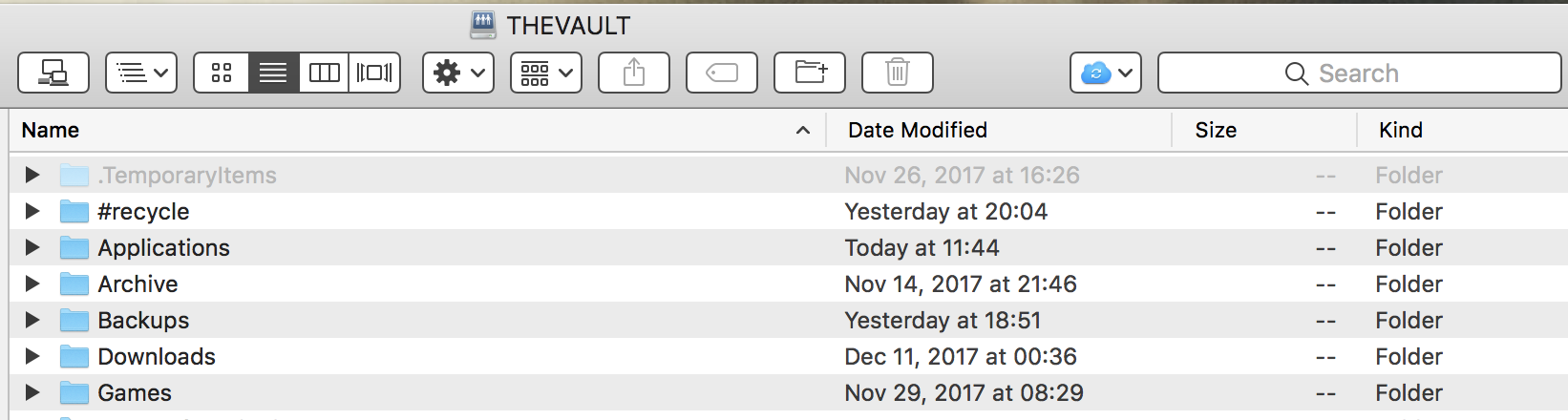The width and height of the screenshot is (1568, 420).
Task: Switch to list view
Action: coord(273,73)
